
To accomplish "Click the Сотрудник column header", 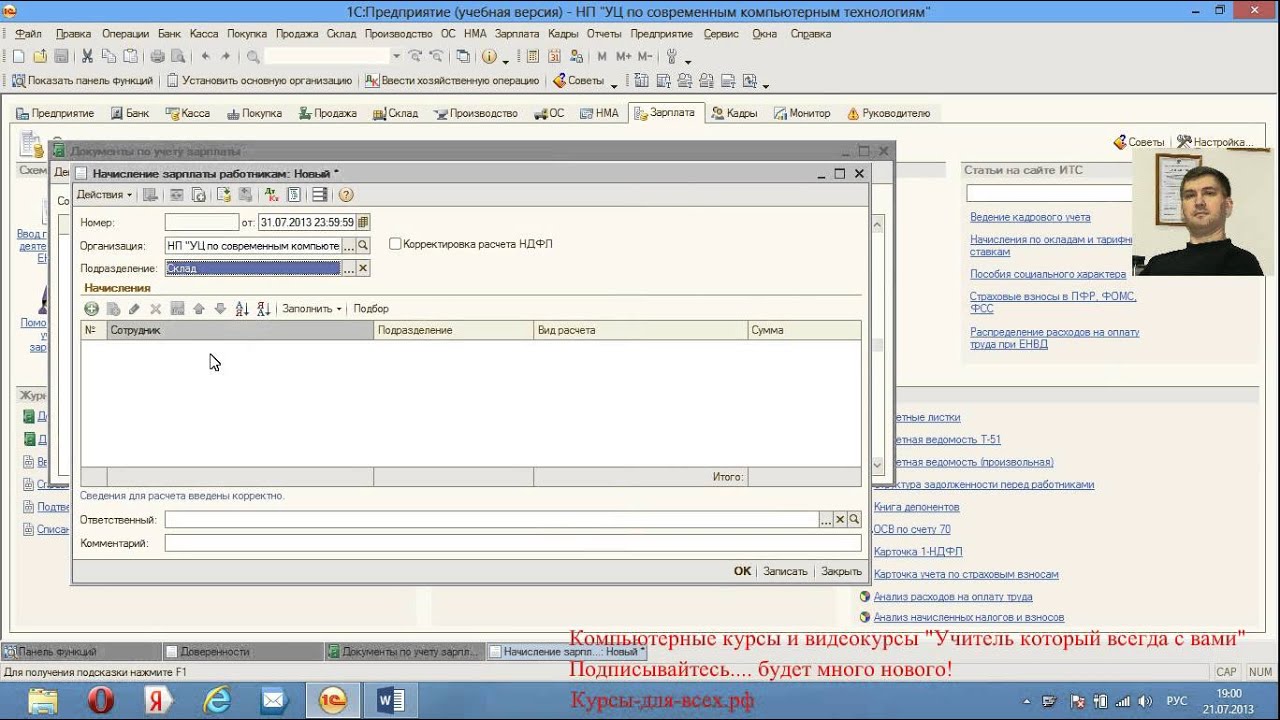I will coord(240,330).
